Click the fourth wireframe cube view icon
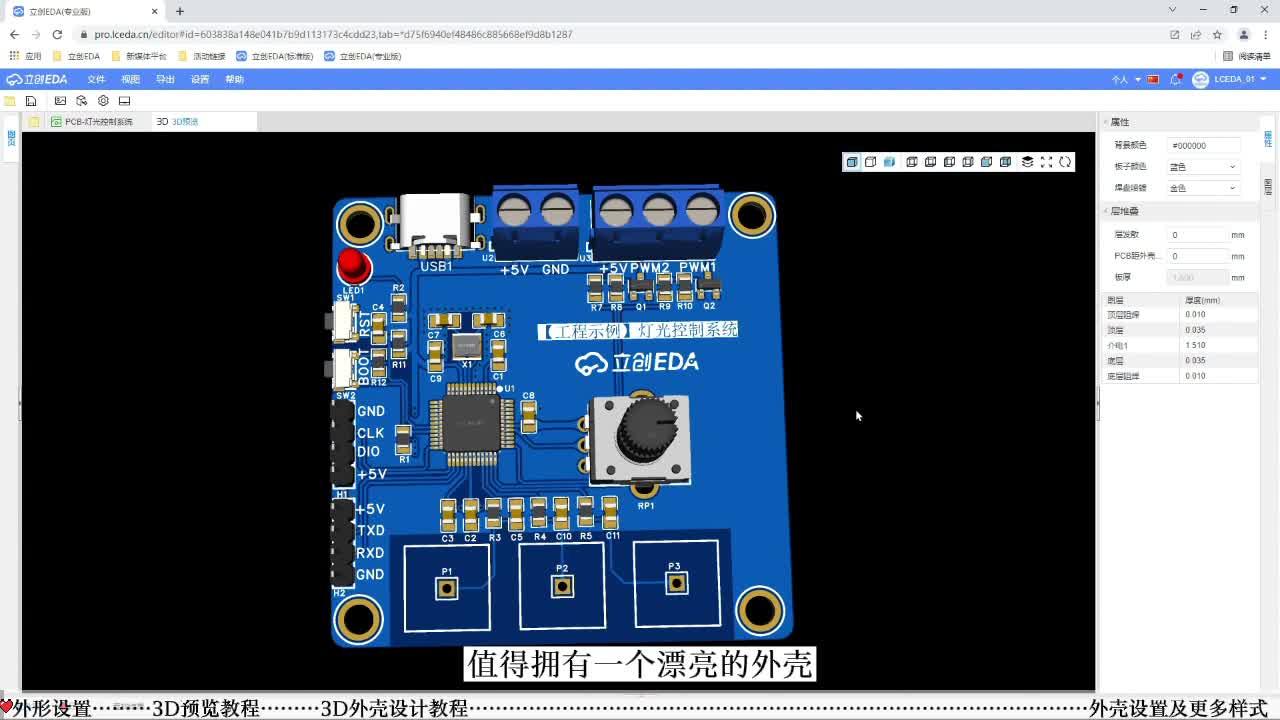 tap(911, 162)
